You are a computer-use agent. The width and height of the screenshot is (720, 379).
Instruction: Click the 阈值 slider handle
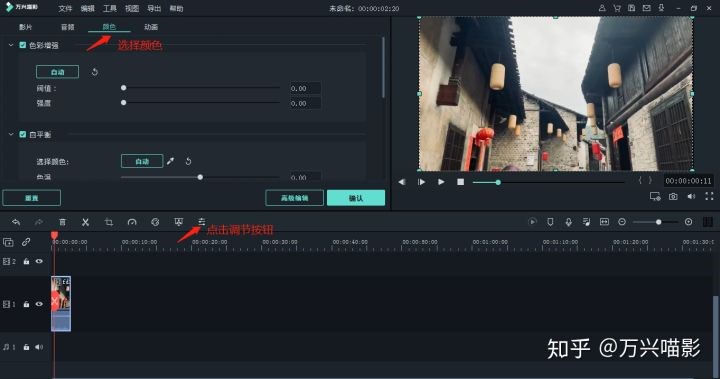point(124,88)
